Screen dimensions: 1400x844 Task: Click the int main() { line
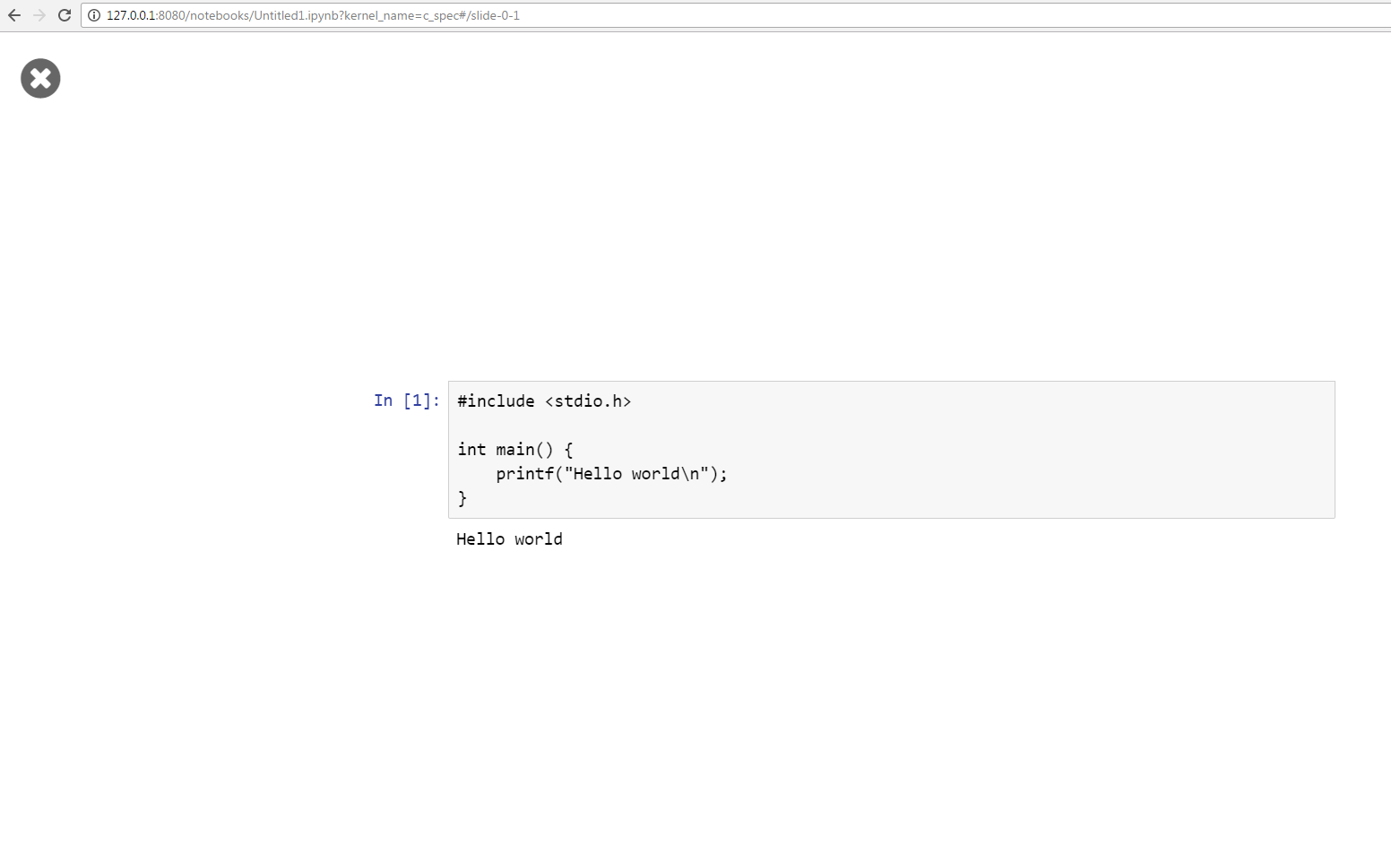coord(515,450)
